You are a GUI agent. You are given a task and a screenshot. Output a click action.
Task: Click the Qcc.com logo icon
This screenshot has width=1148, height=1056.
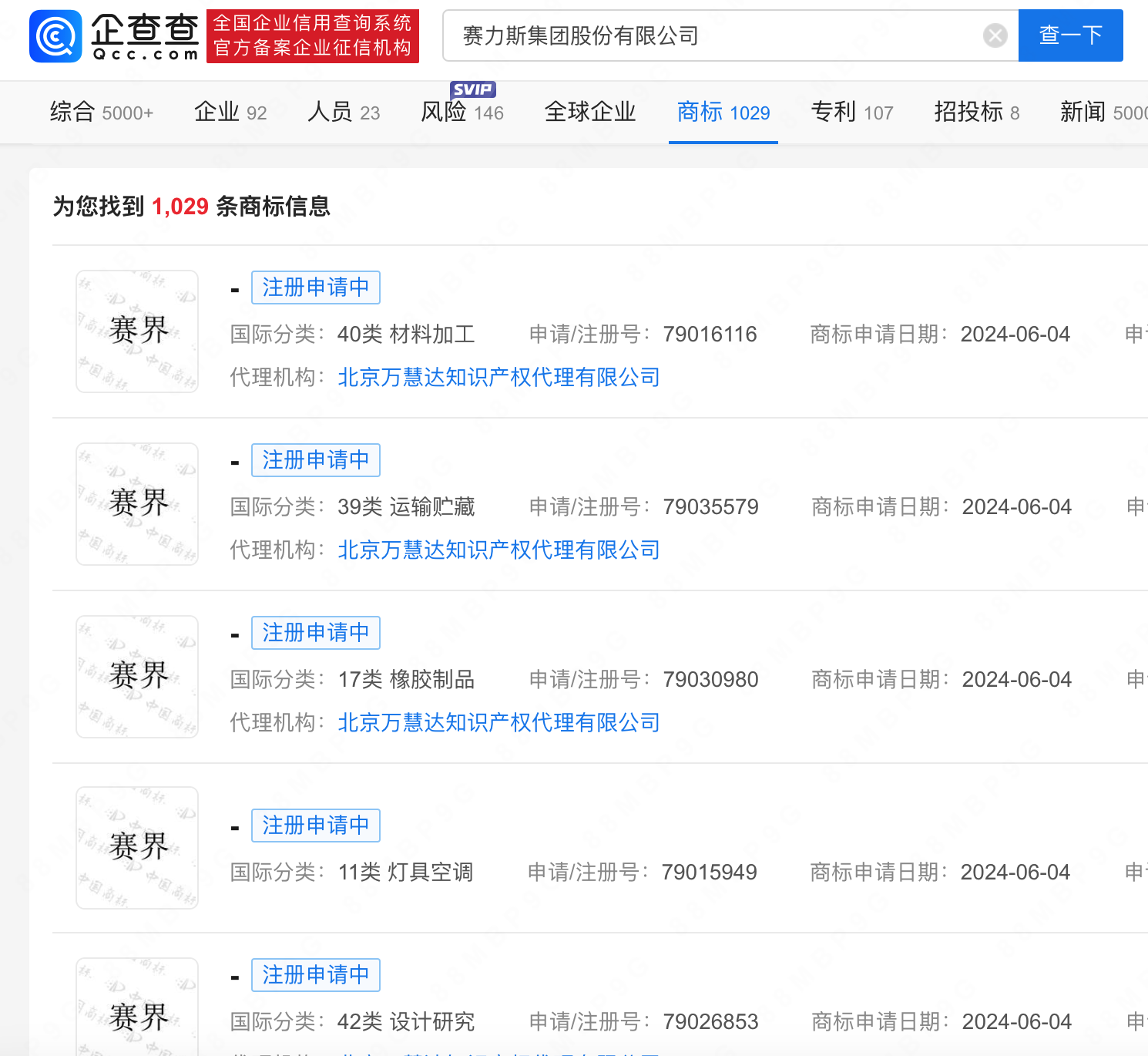[x=55, y=36]
